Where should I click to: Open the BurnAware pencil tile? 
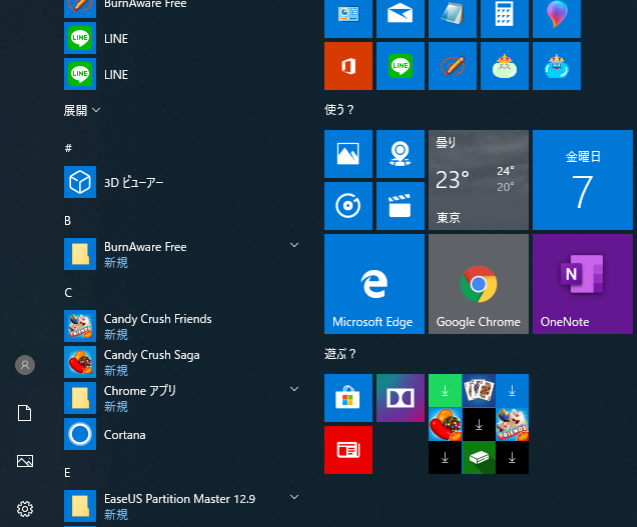point(452,66)
